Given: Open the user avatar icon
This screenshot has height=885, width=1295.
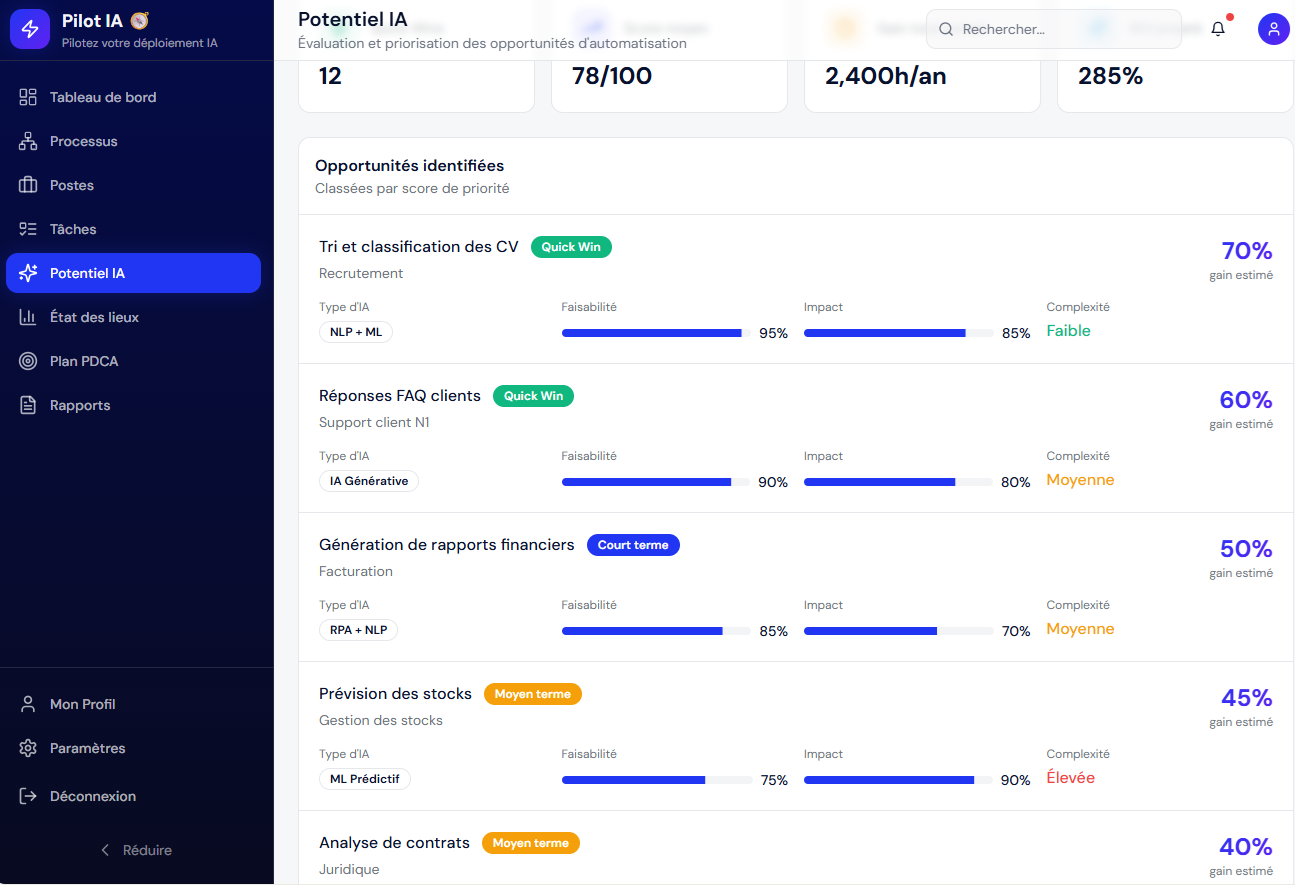Looking at the screenshot, I should click(1274, 29).
